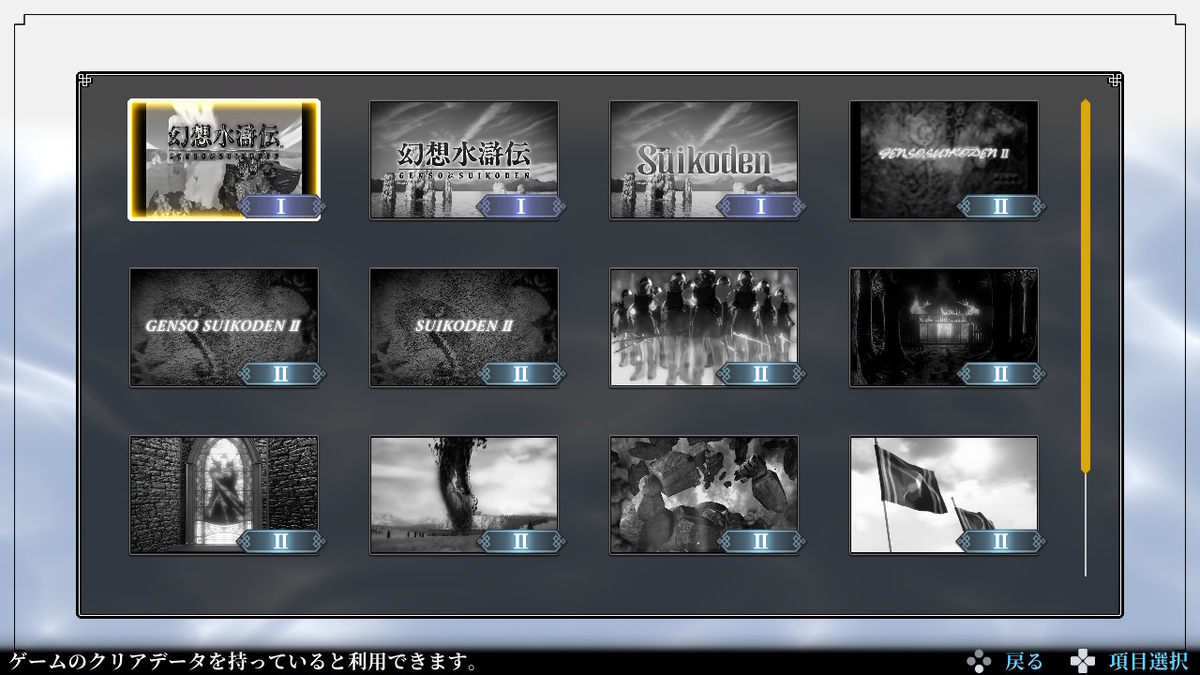Screen dimensions: 1200x675
Task: Click the I badge on Suikoden thumbnail
Action: 761,206
